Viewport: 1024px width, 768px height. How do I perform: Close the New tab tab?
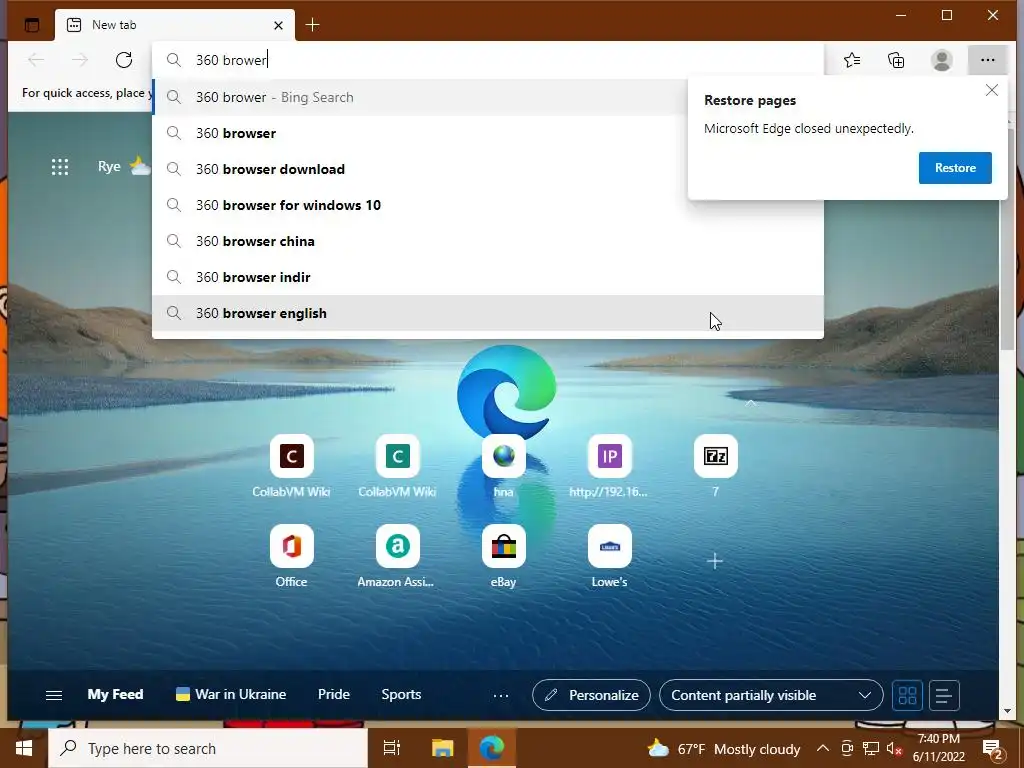pyautogui.click(x=278, y=25)
